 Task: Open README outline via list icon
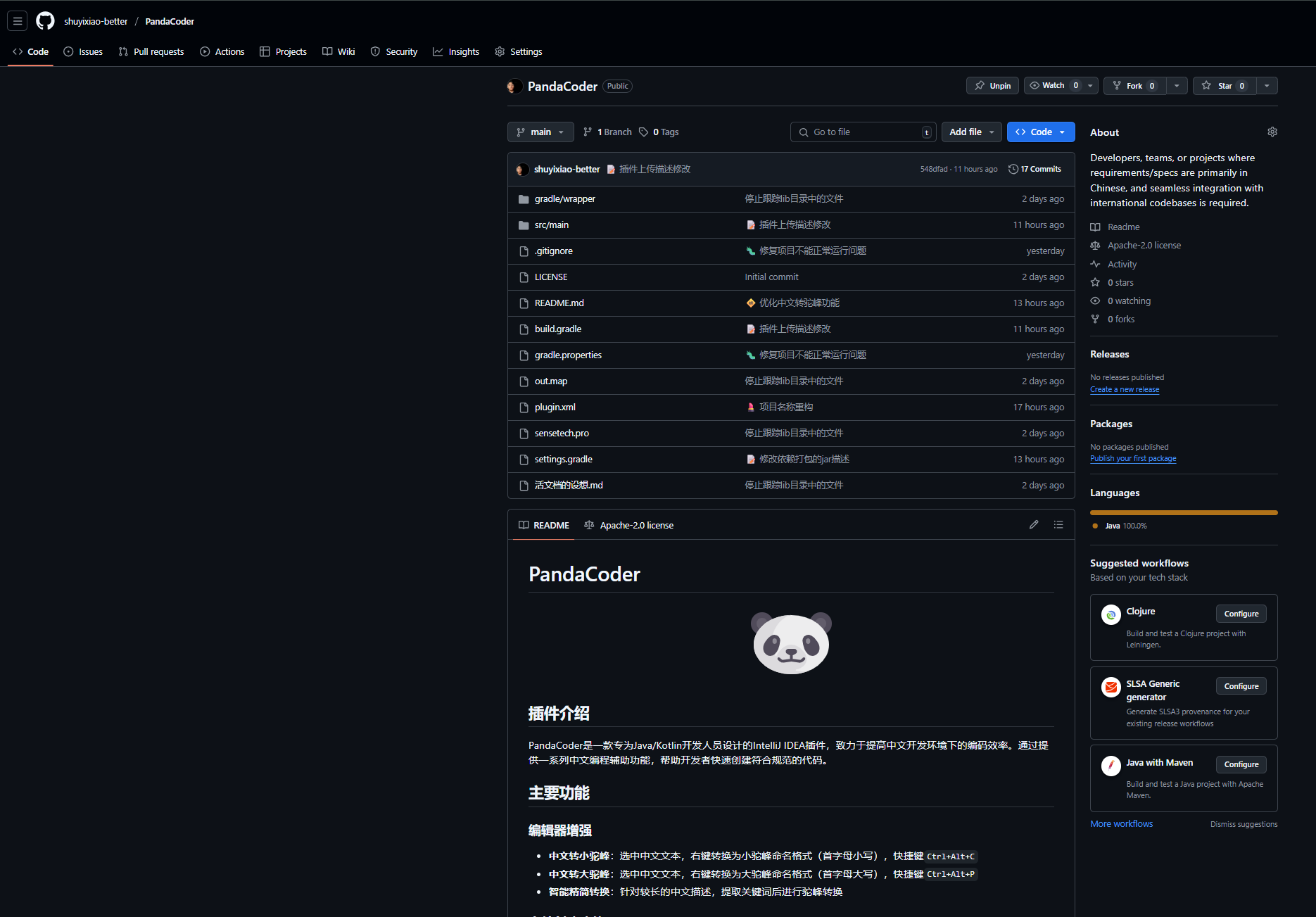point(1058,524)
